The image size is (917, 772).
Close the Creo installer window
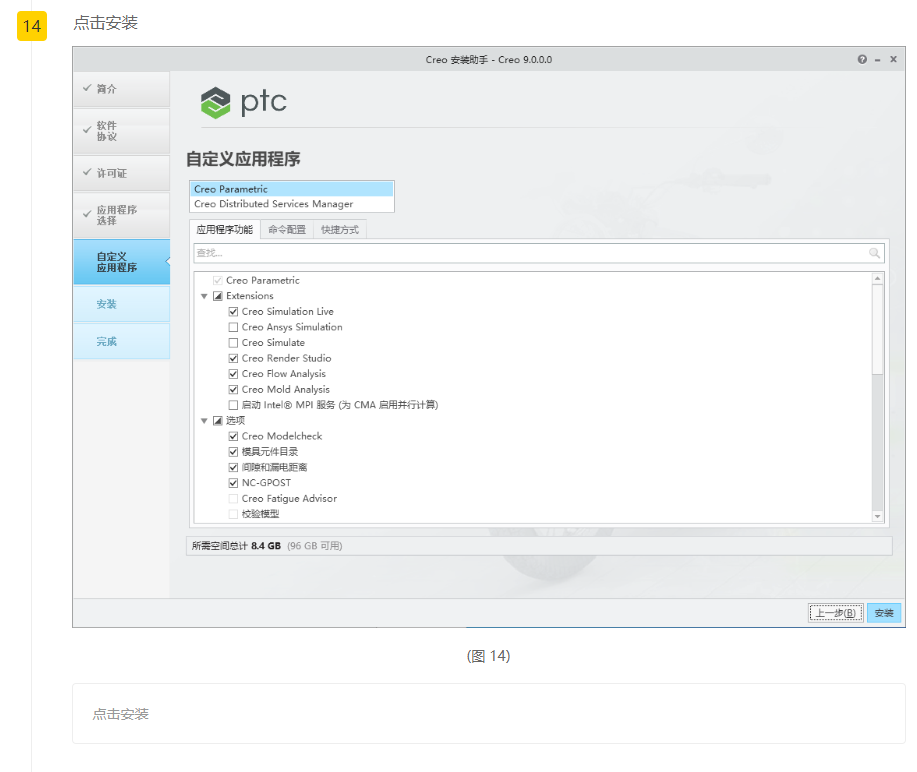coord(893,60)
